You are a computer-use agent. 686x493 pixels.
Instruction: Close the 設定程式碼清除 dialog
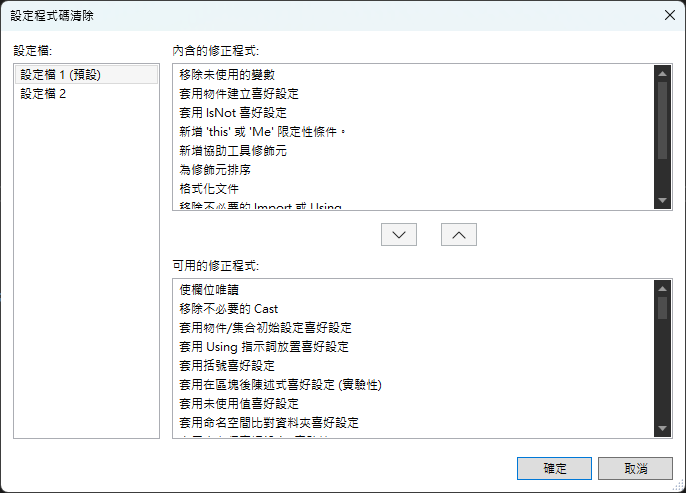pyautogui.click(x=668, y=15)
